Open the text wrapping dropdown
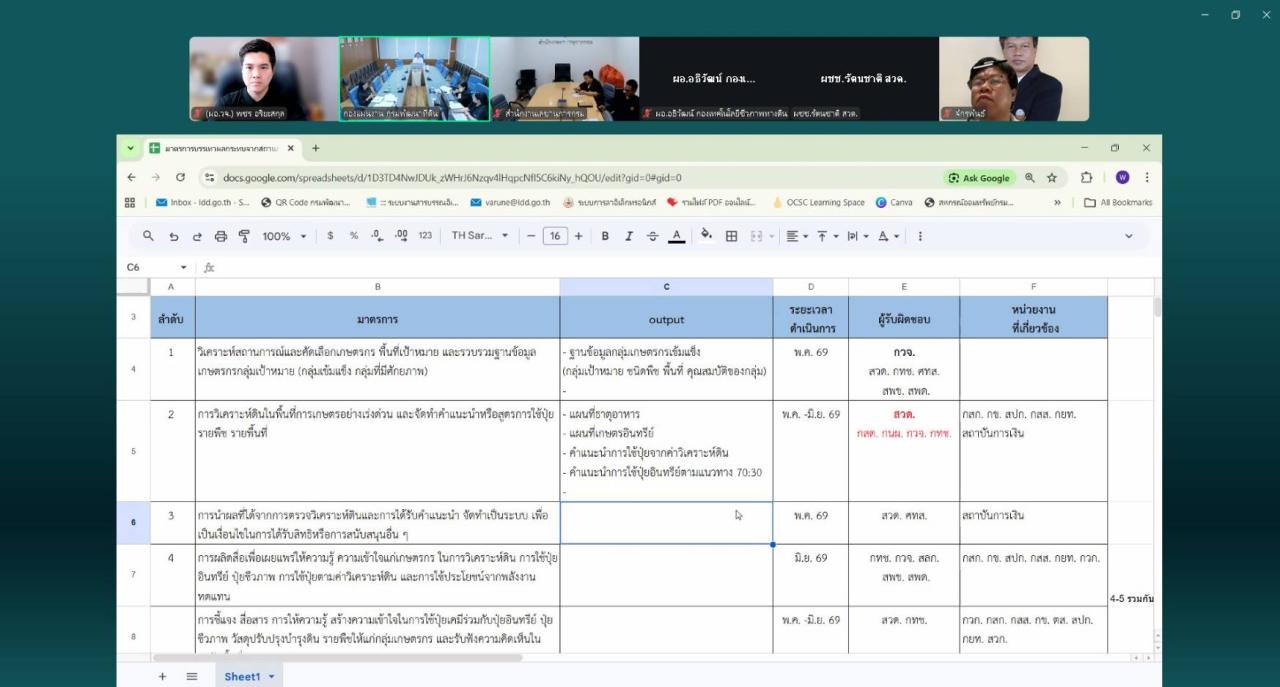 tap(857, 236)
